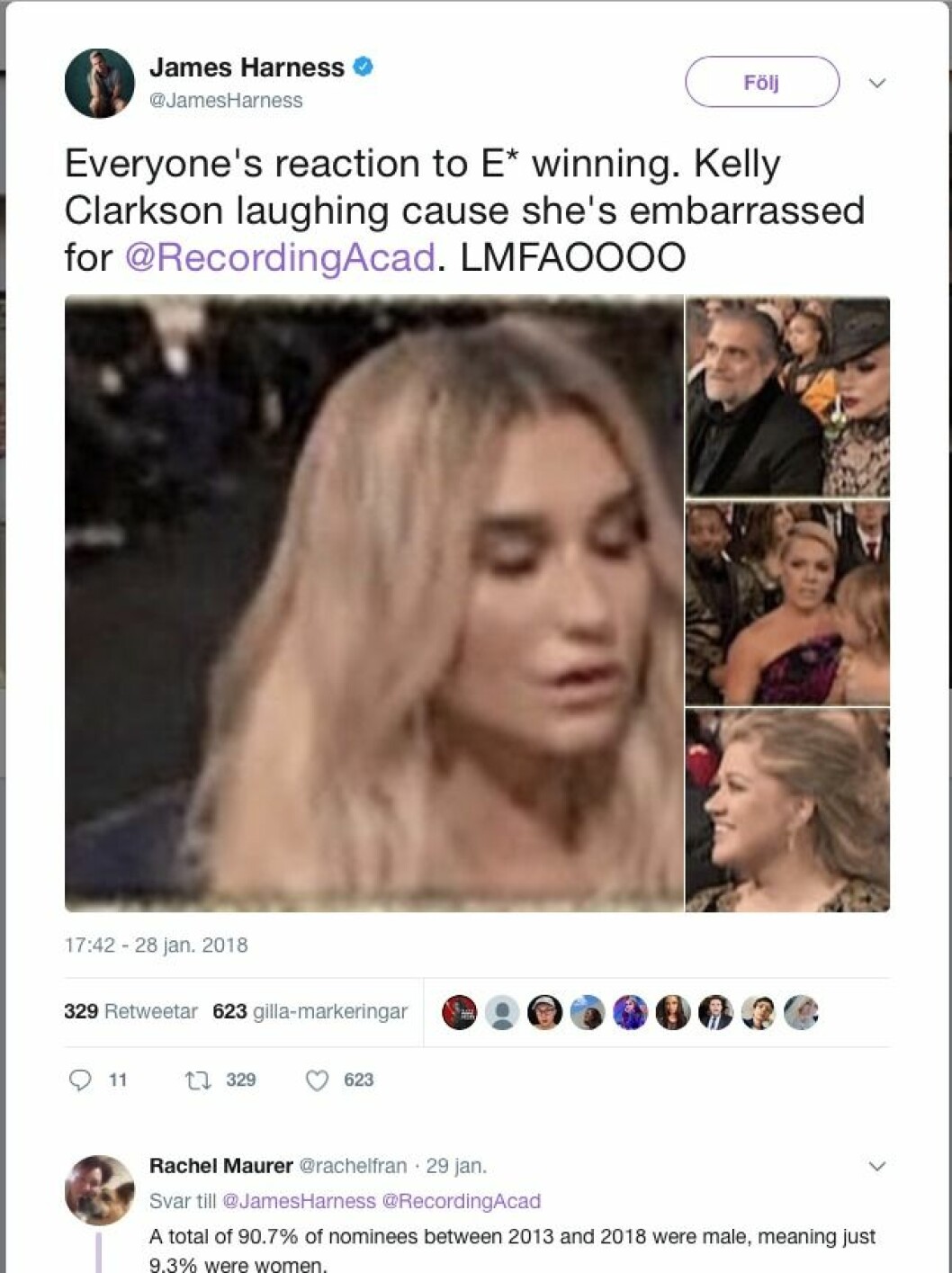Click the retweet arrows icon
952x1273 pixels.
click(x=196, y=1080)
